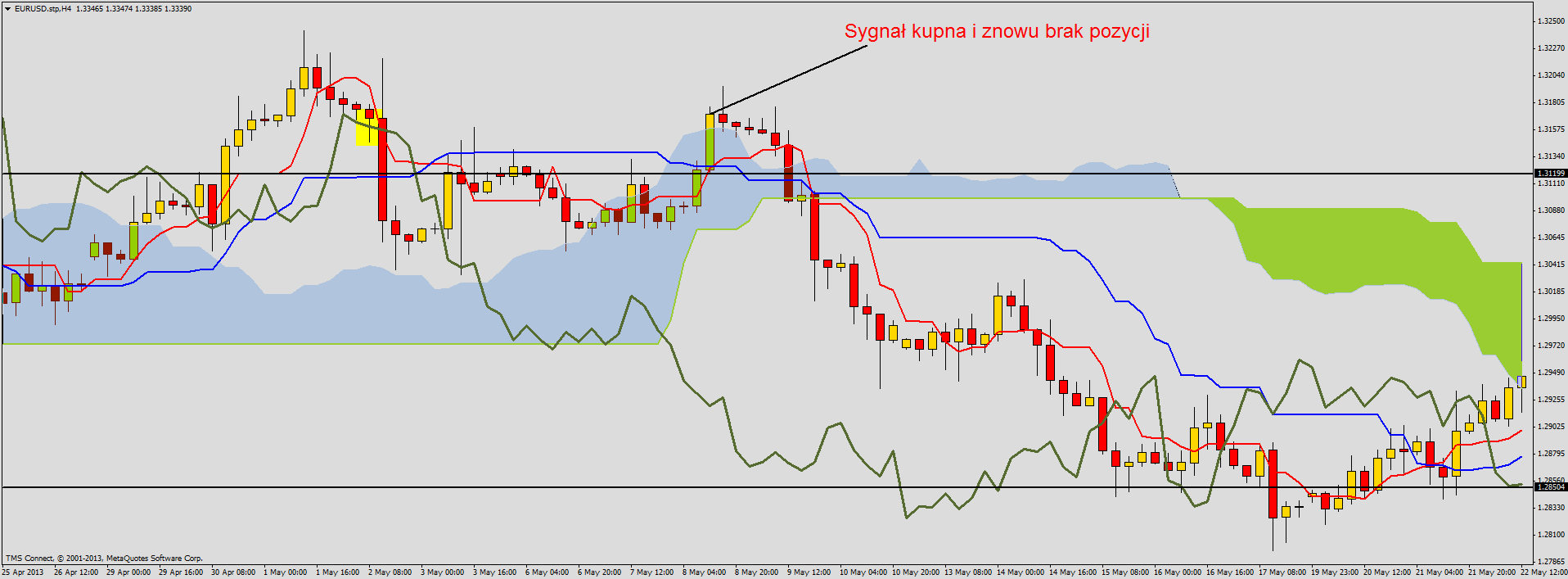Viewport: 1568px width, 579px height.
Task: Click the 1.29490 price axis label
Action: tap(1551, 373)
